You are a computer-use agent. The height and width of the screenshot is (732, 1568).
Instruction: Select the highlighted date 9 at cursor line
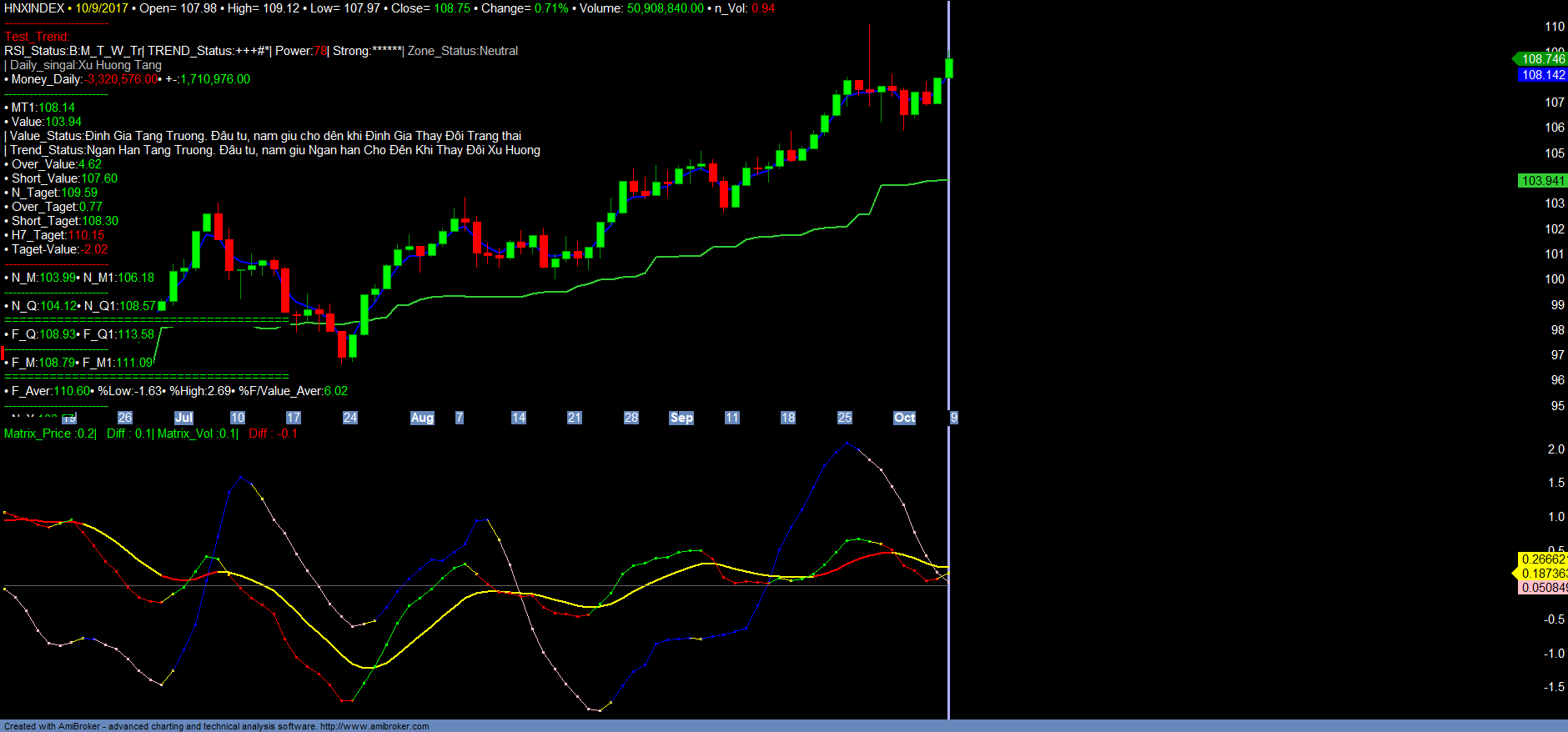click(953, 418)
